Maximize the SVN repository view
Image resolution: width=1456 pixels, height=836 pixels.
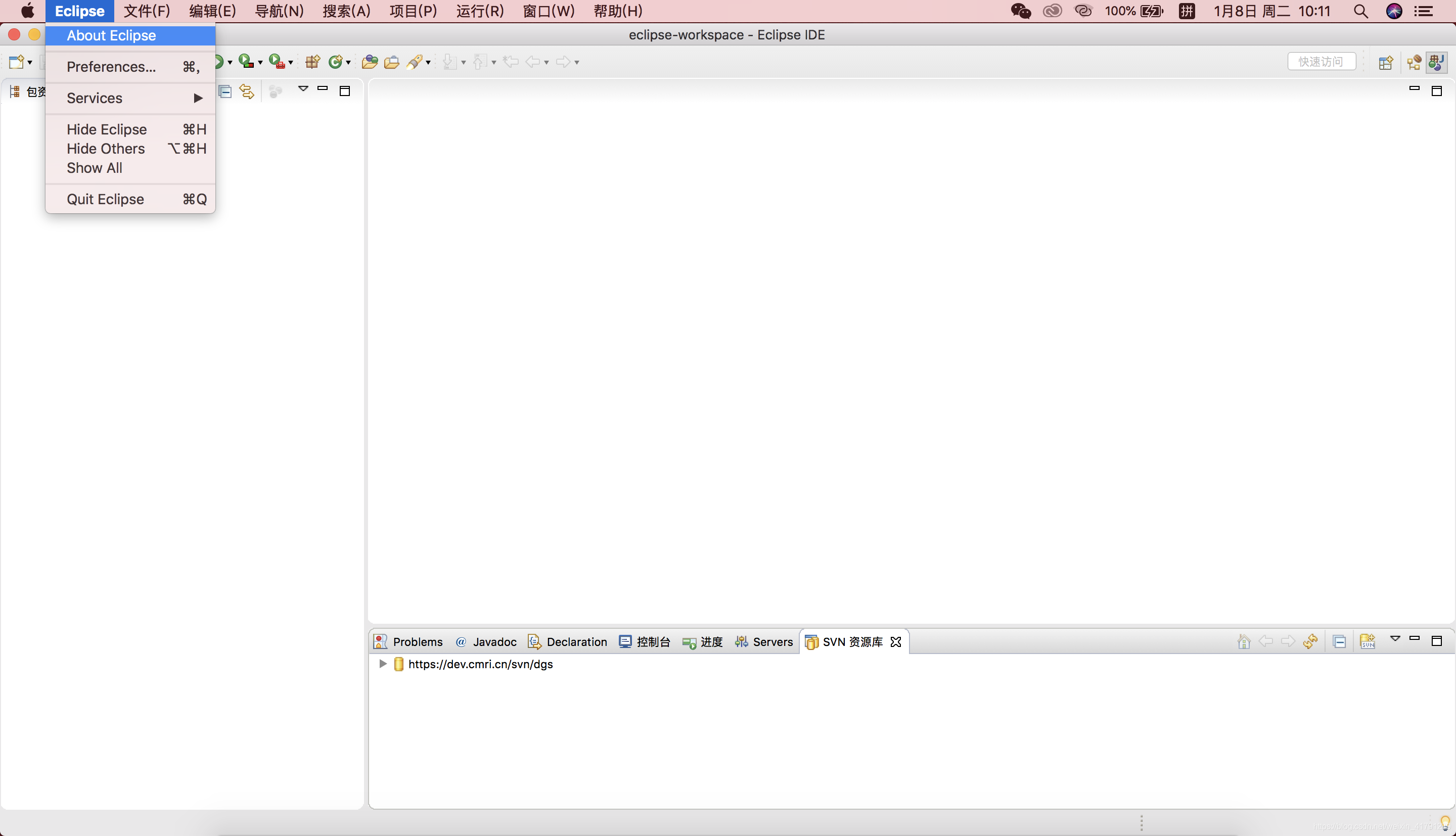click(1436, 641)
